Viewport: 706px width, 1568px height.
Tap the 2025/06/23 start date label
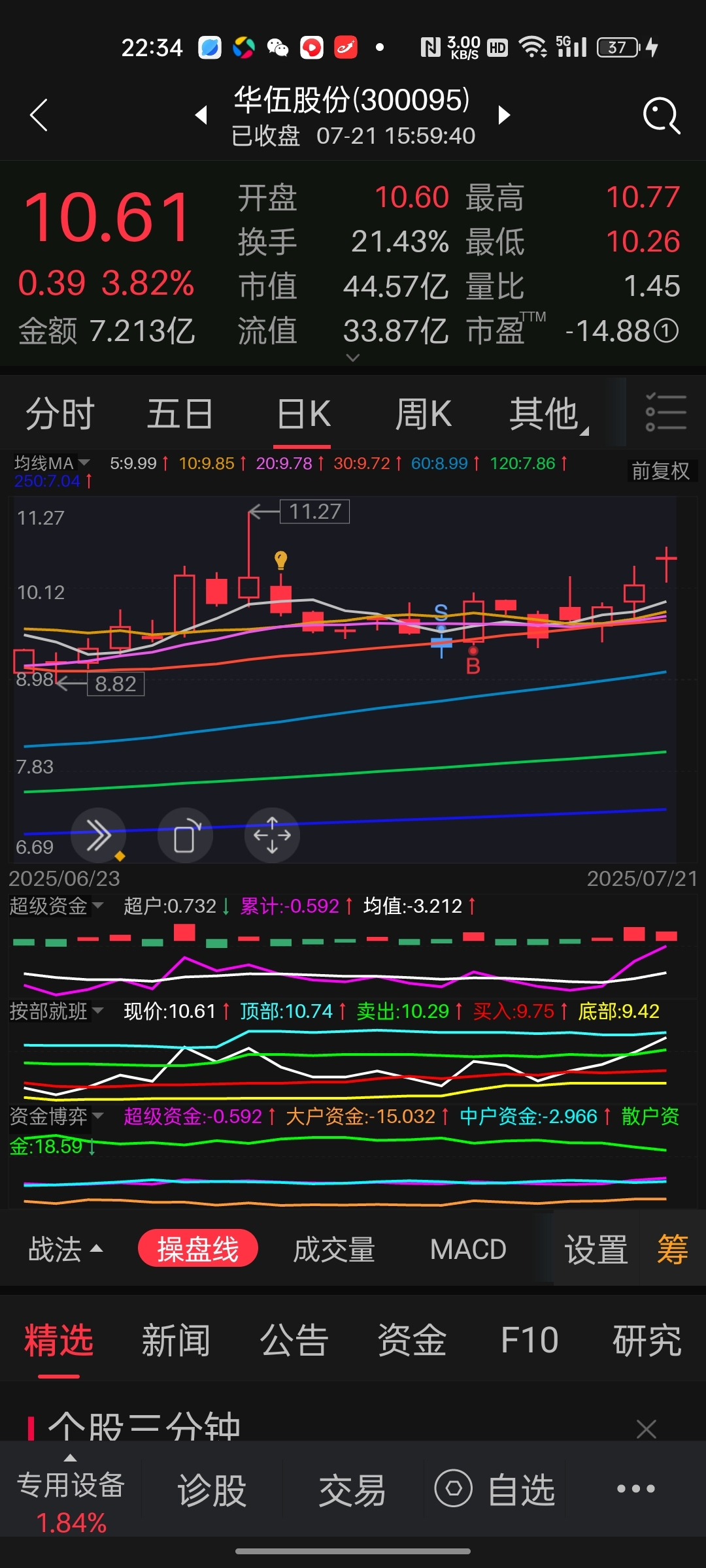(64, 878)
